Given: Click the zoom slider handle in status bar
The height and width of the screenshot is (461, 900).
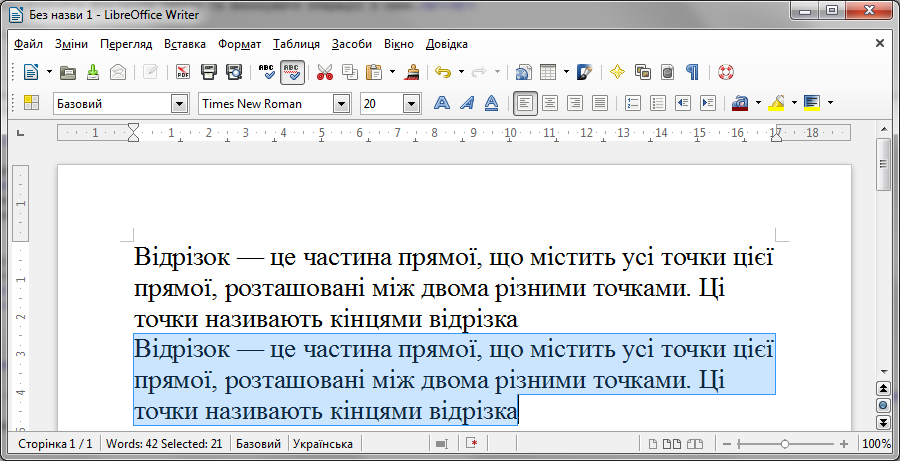Looking at the screenshot, I should pyautogui.click(x=785, y=444).
